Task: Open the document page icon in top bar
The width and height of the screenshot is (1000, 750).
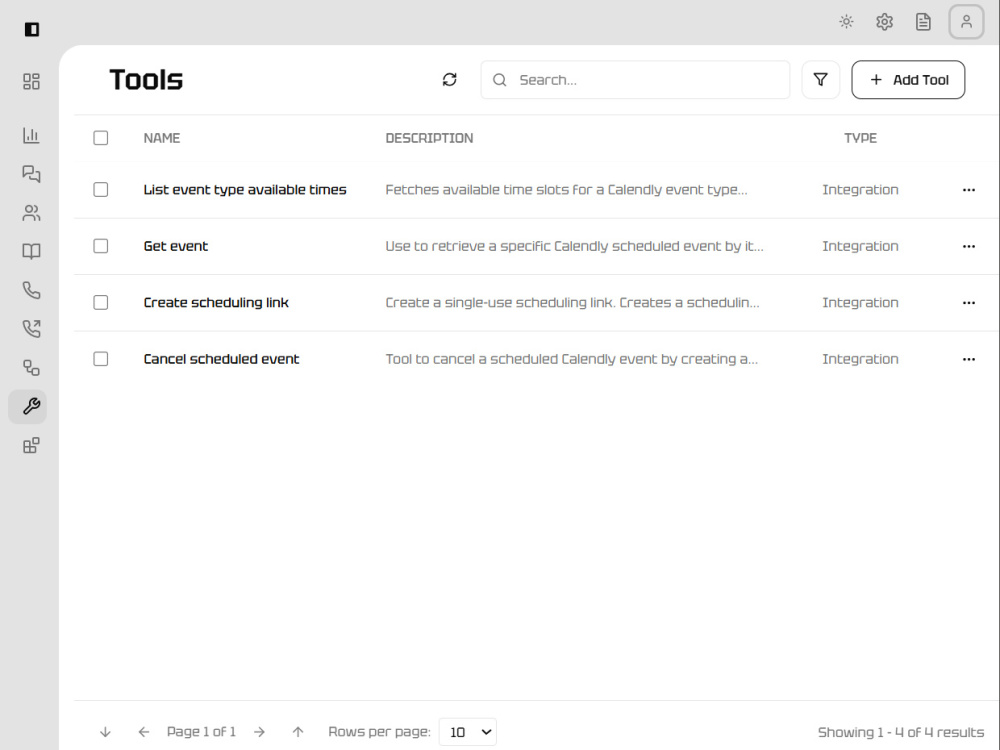Action: (x=923, y=22)
